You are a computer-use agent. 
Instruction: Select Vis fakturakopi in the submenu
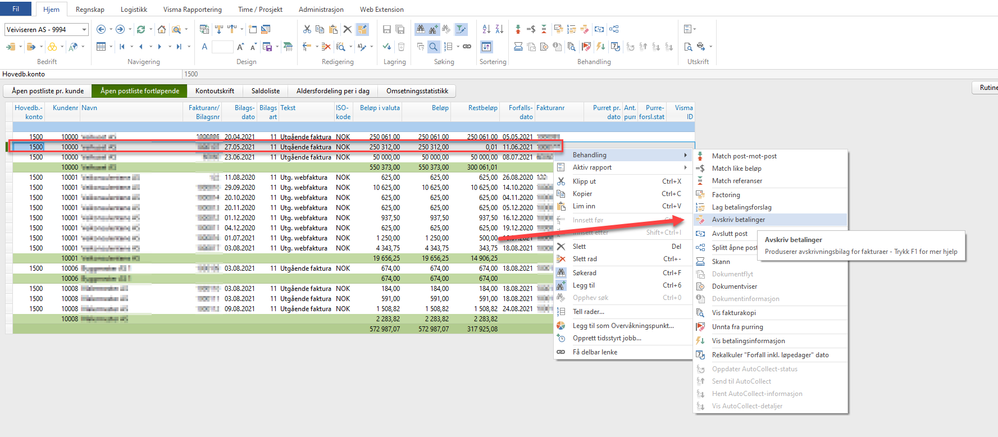(x=770, y=312)
